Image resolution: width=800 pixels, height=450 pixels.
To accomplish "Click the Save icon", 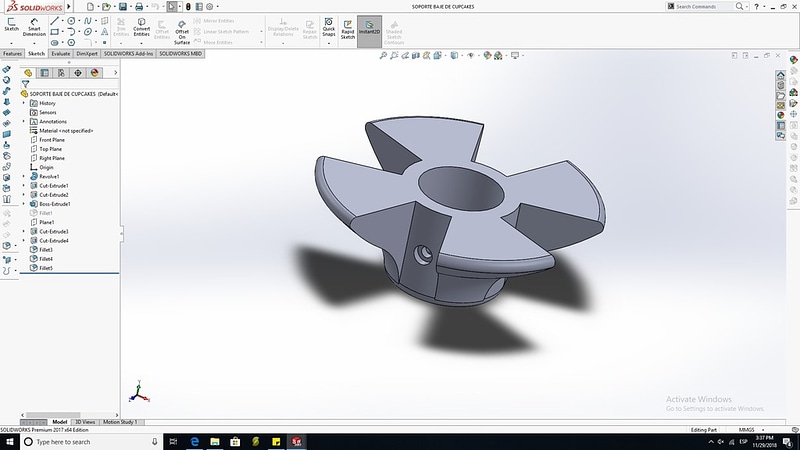I will coord(122,7).
